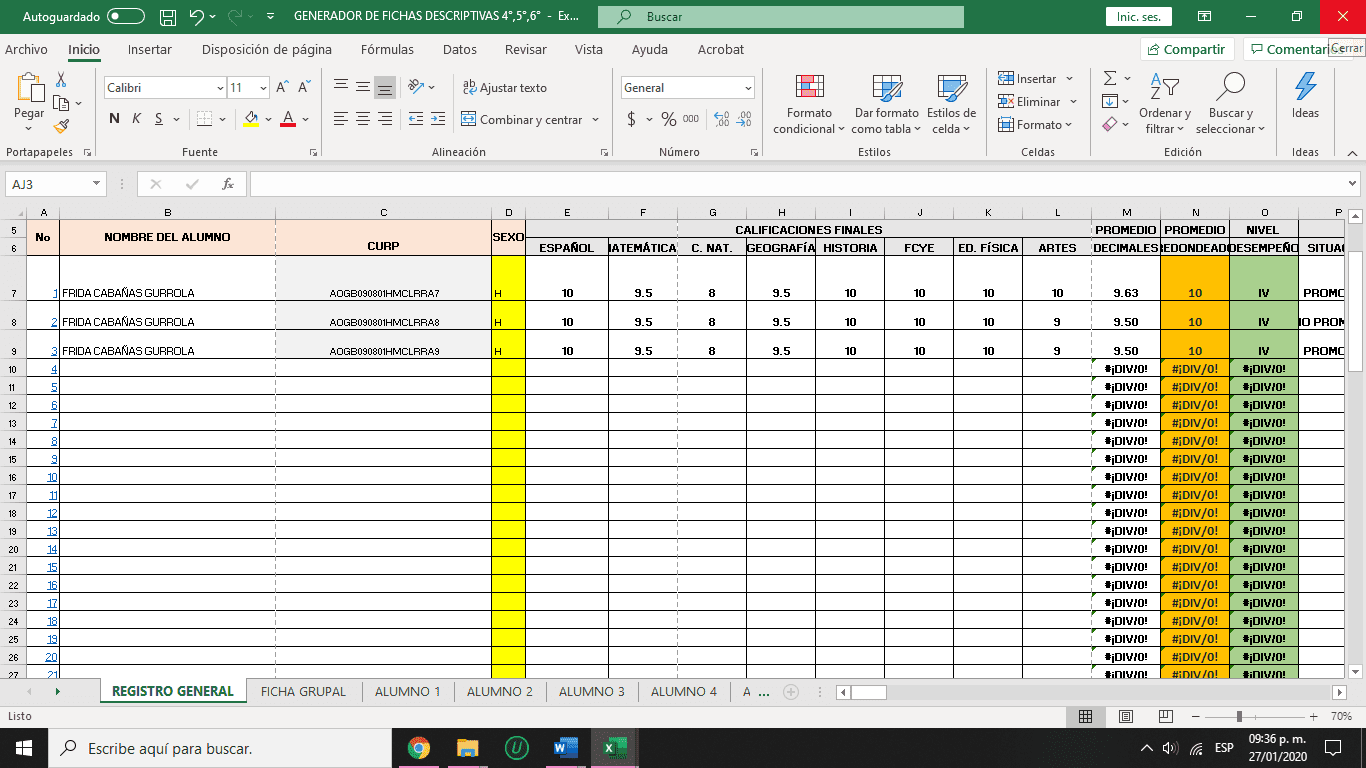Click the Format Painter brush icon
Screen dimensions: 1366x768
[x=61, y=127]
